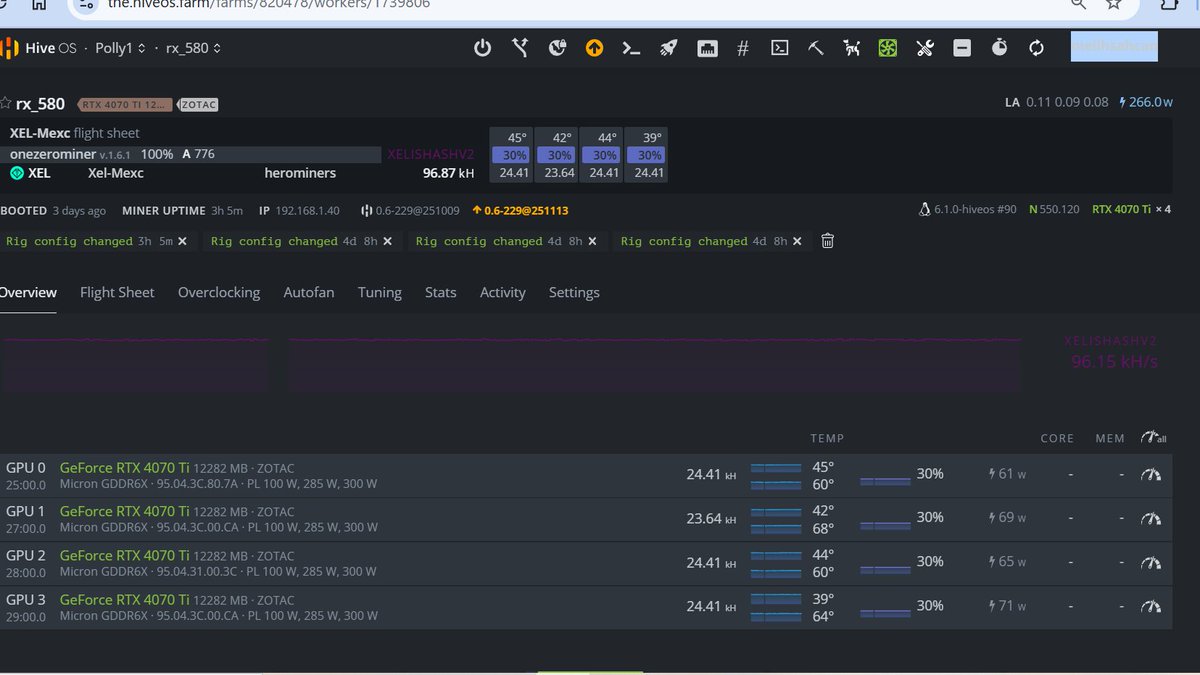
Task: Click the 30% fan speed bar for GPU 1
Action: coord(885,526)
